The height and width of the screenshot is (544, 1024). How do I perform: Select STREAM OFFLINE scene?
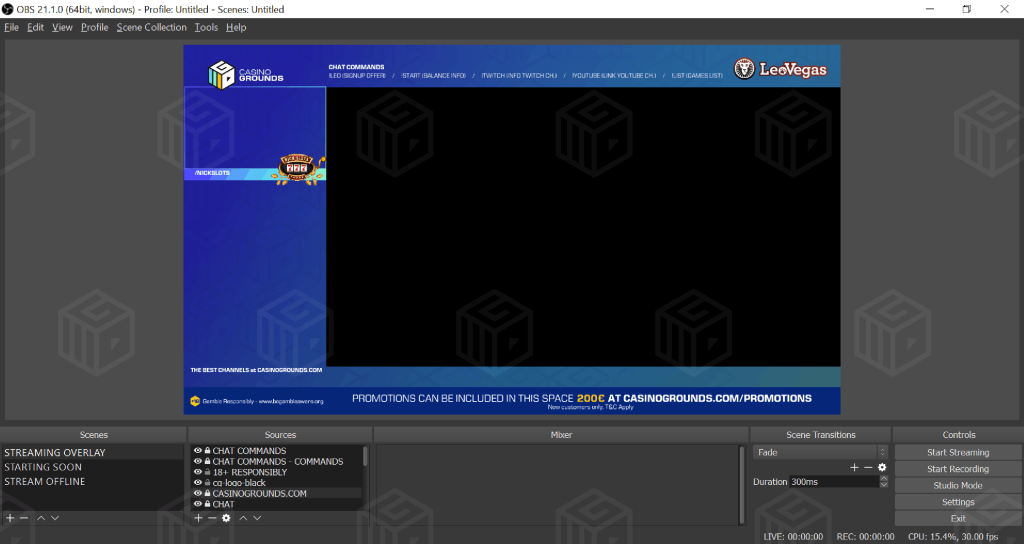pyautogui.click(x=93, y=481)
